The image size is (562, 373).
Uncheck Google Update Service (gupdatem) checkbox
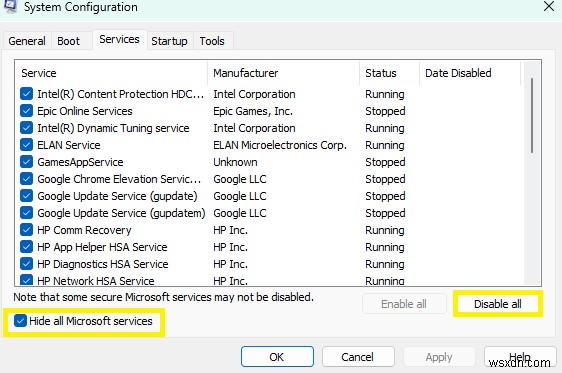[27, 213]
